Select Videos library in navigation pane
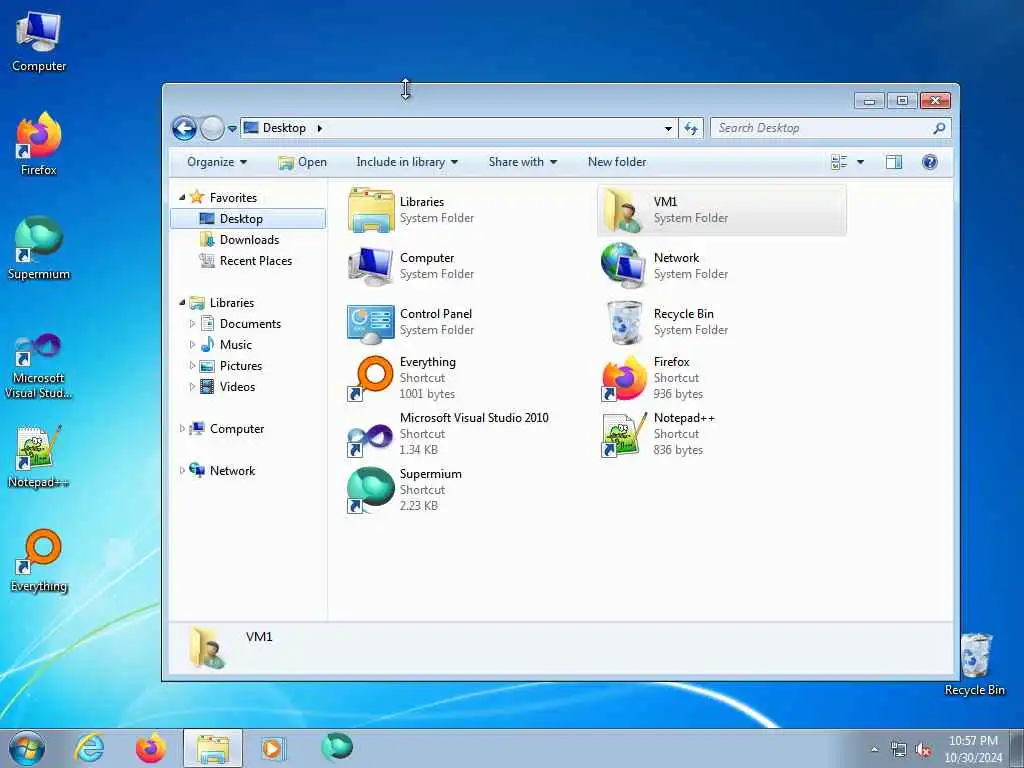 (237, 387)
